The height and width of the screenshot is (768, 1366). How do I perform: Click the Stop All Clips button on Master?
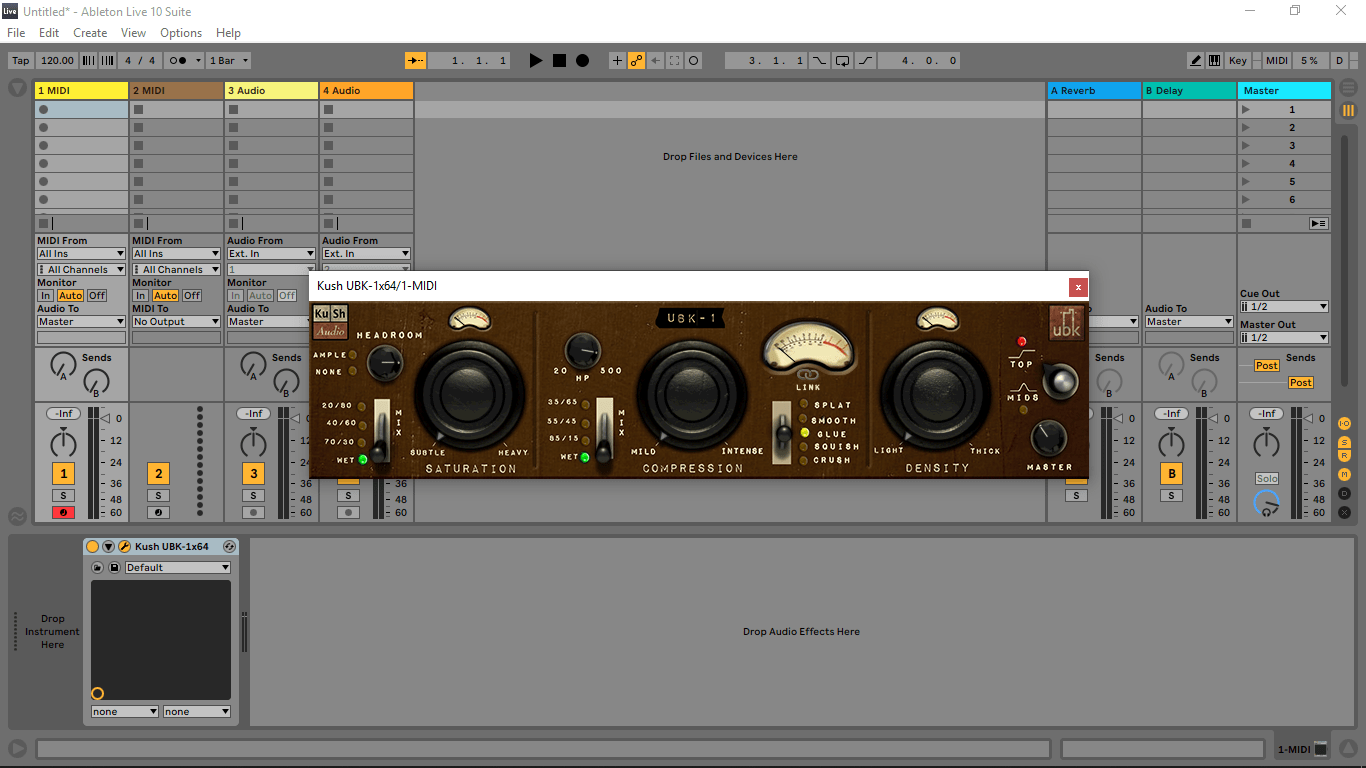click(1245, 223)
